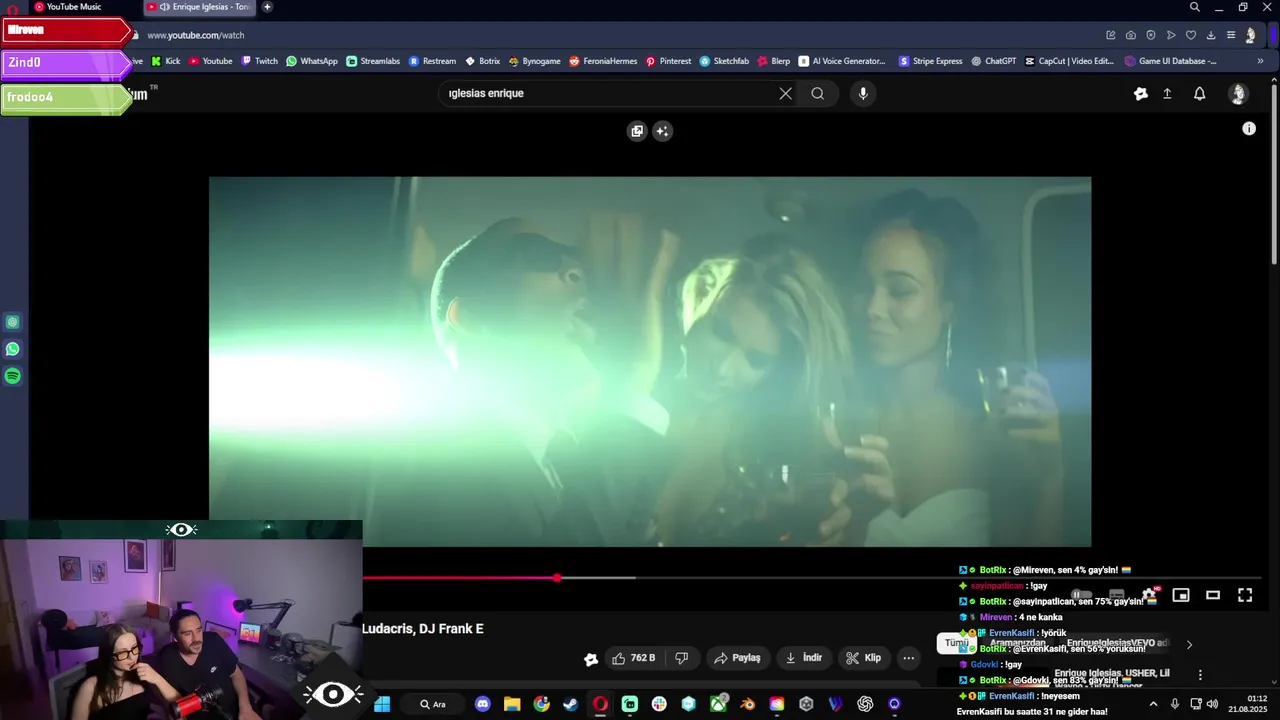Open a new browser tab
Image resolution: width=1280 pixels, height=720 pixels.
(x=267, y=7)
